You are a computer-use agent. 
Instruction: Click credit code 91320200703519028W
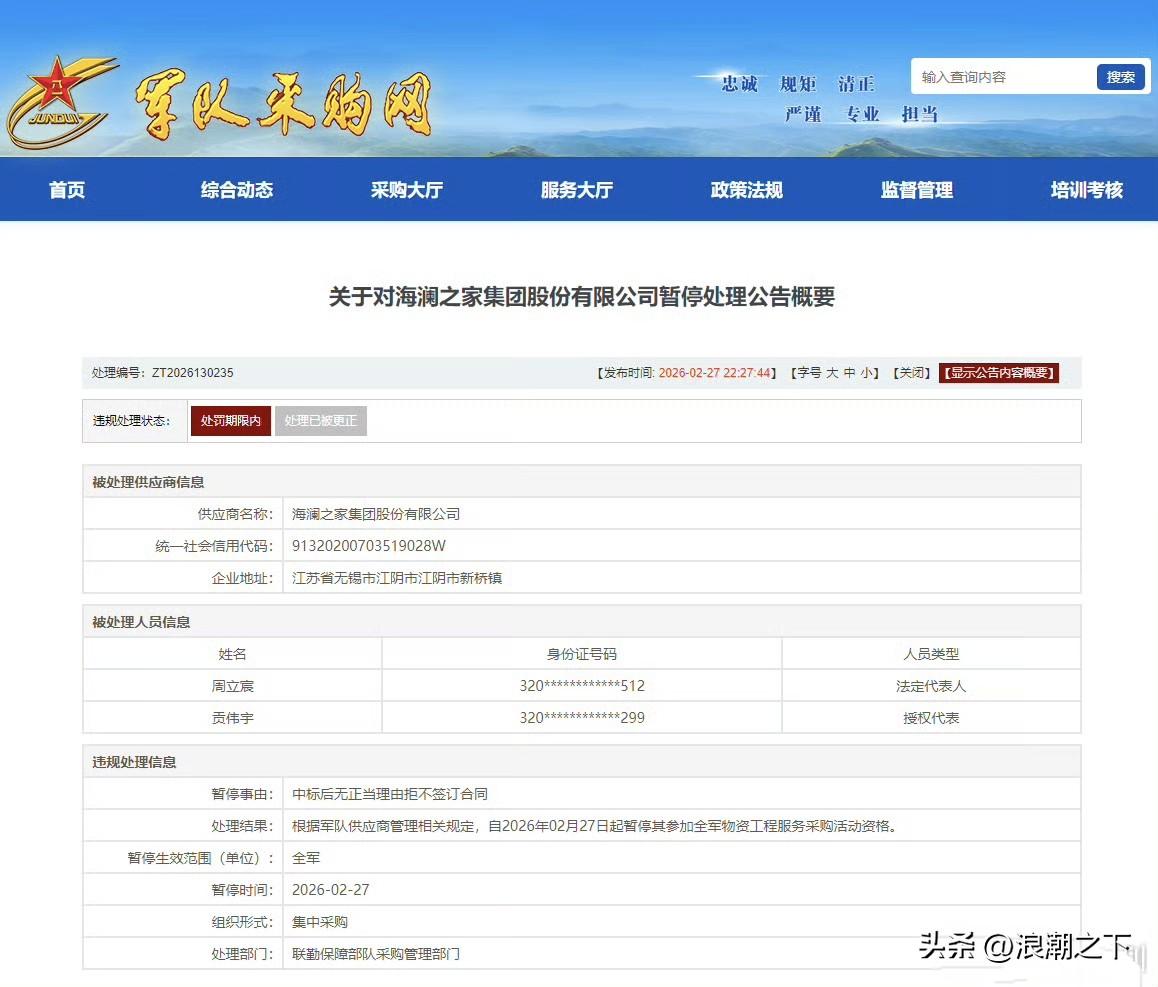(x=369, y=546)
